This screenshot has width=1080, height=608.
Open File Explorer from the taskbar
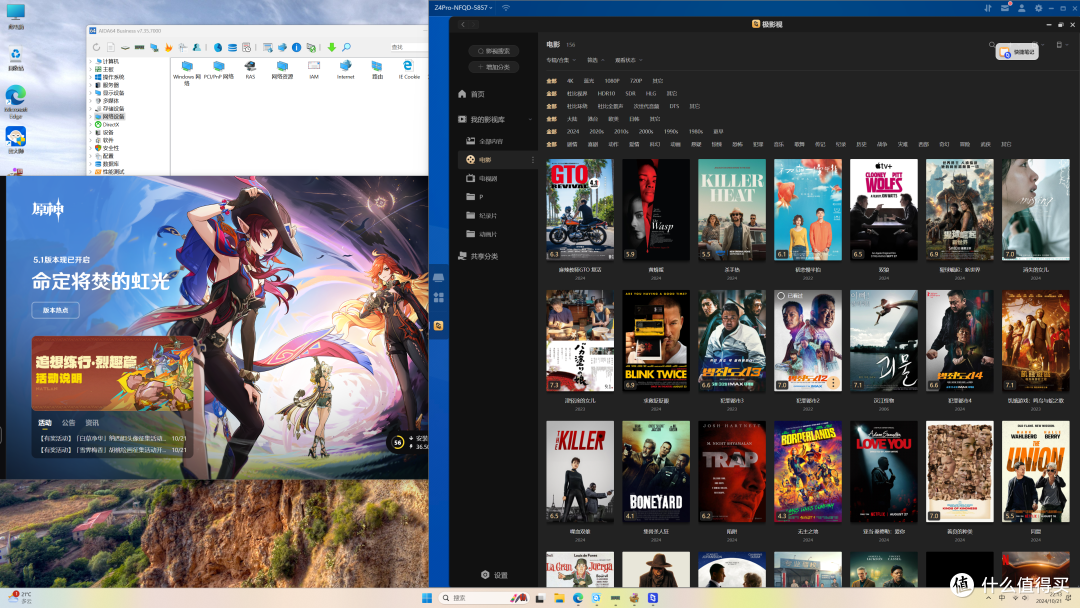(559, 598)
